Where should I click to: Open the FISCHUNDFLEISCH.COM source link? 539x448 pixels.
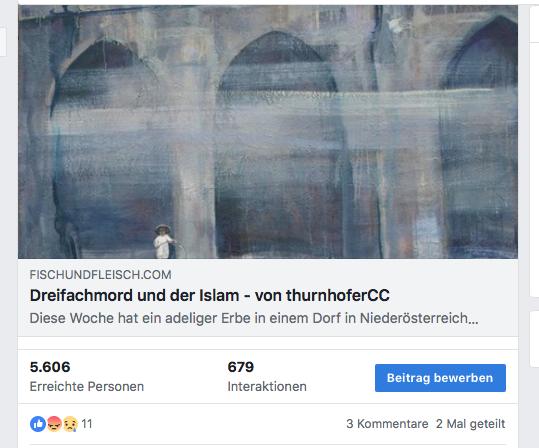coord(100,274)
